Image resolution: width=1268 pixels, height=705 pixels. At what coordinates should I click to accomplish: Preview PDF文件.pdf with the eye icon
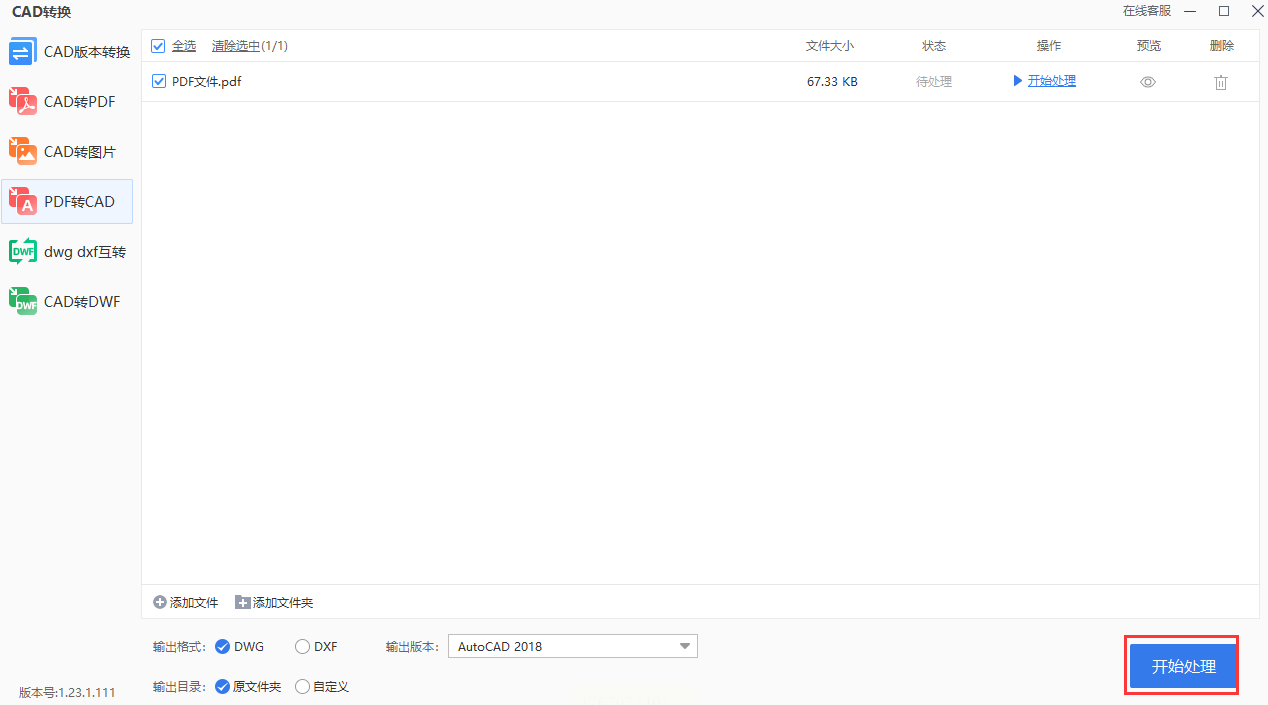(1148, 82)
